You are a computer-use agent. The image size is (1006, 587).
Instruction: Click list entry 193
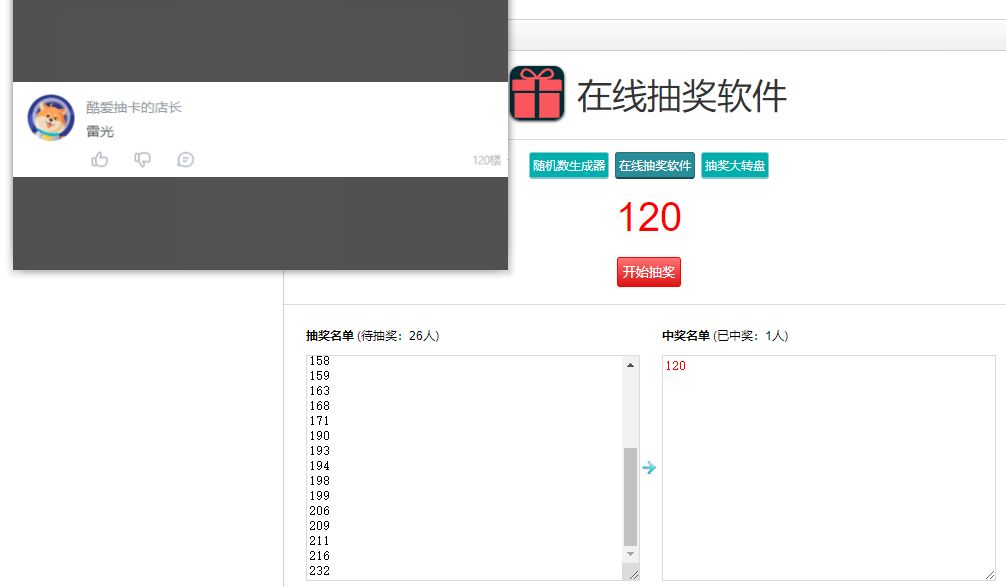[x=320, y=451]
